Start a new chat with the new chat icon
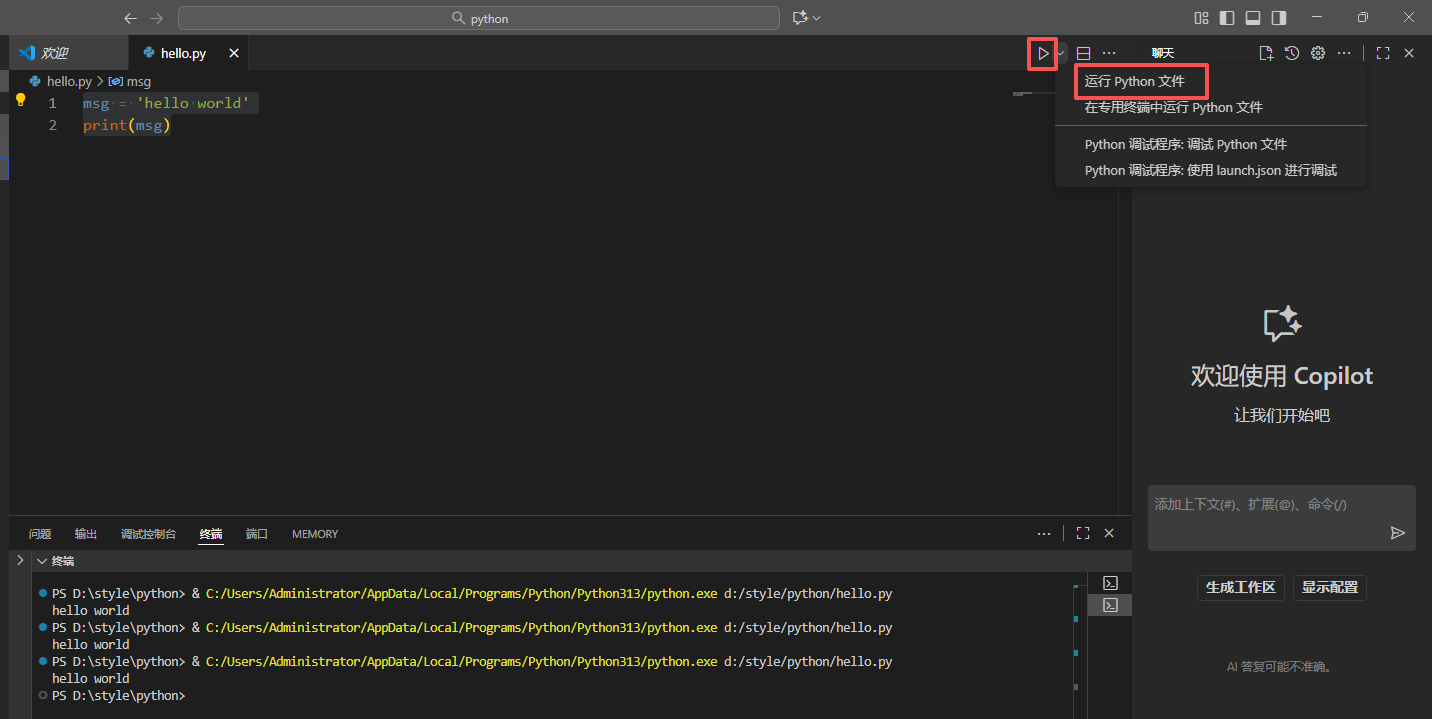The width and height of the screenshot is (1432, 719). 1266,53
